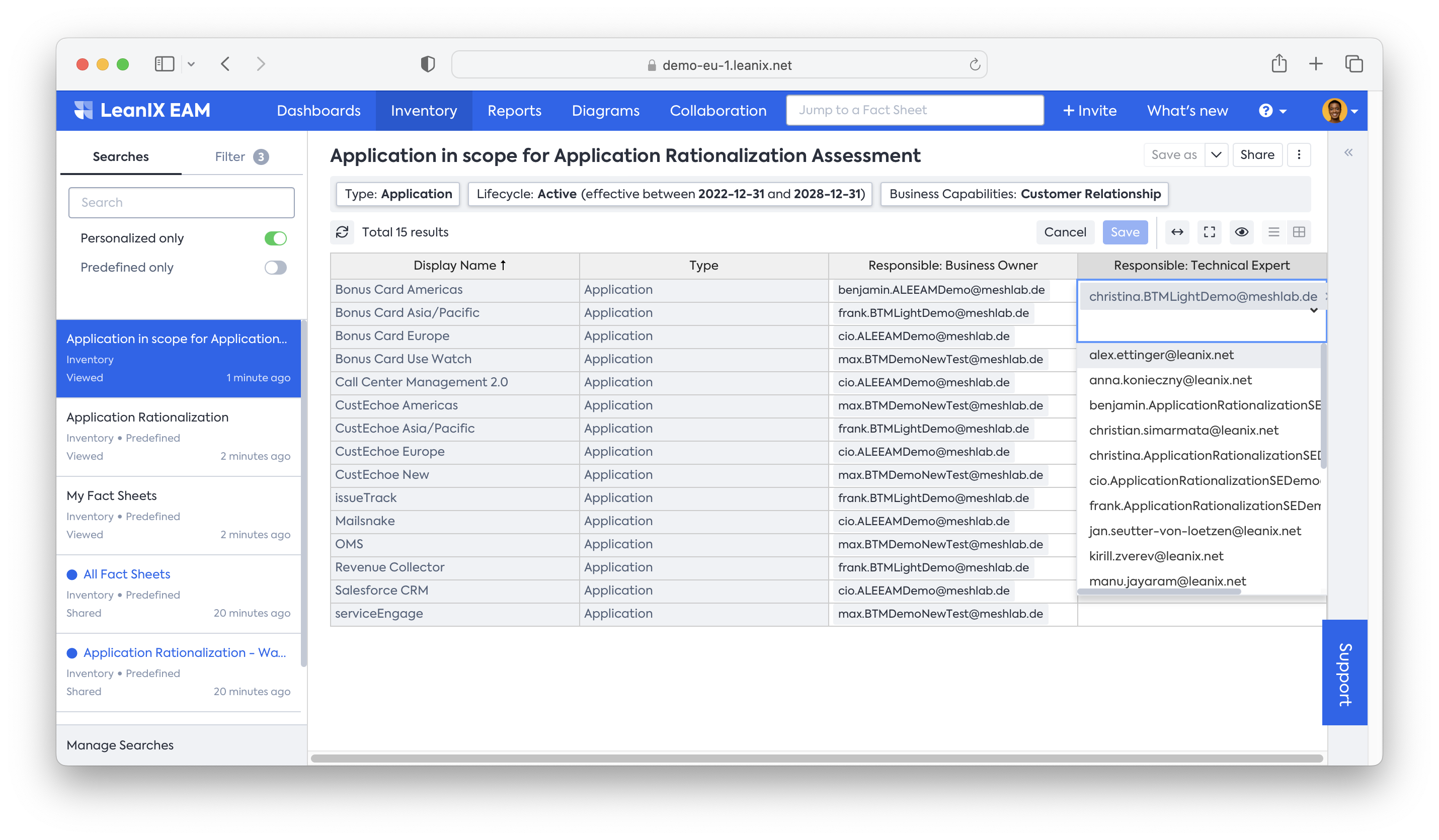
Task: Click the LeanIX EAM logo
Action: point(142,110)
